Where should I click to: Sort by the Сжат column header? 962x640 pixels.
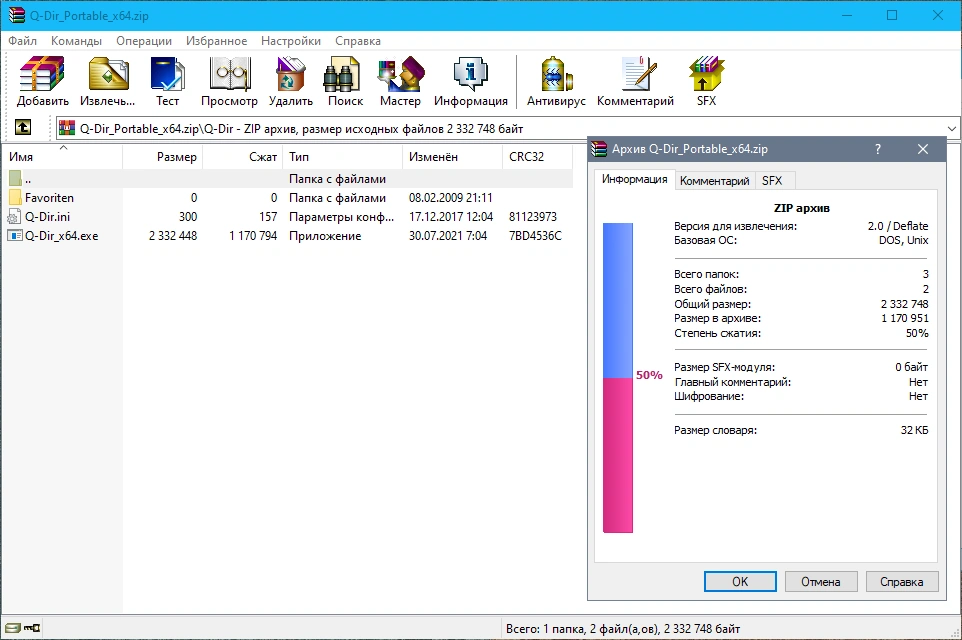point(242,156)
